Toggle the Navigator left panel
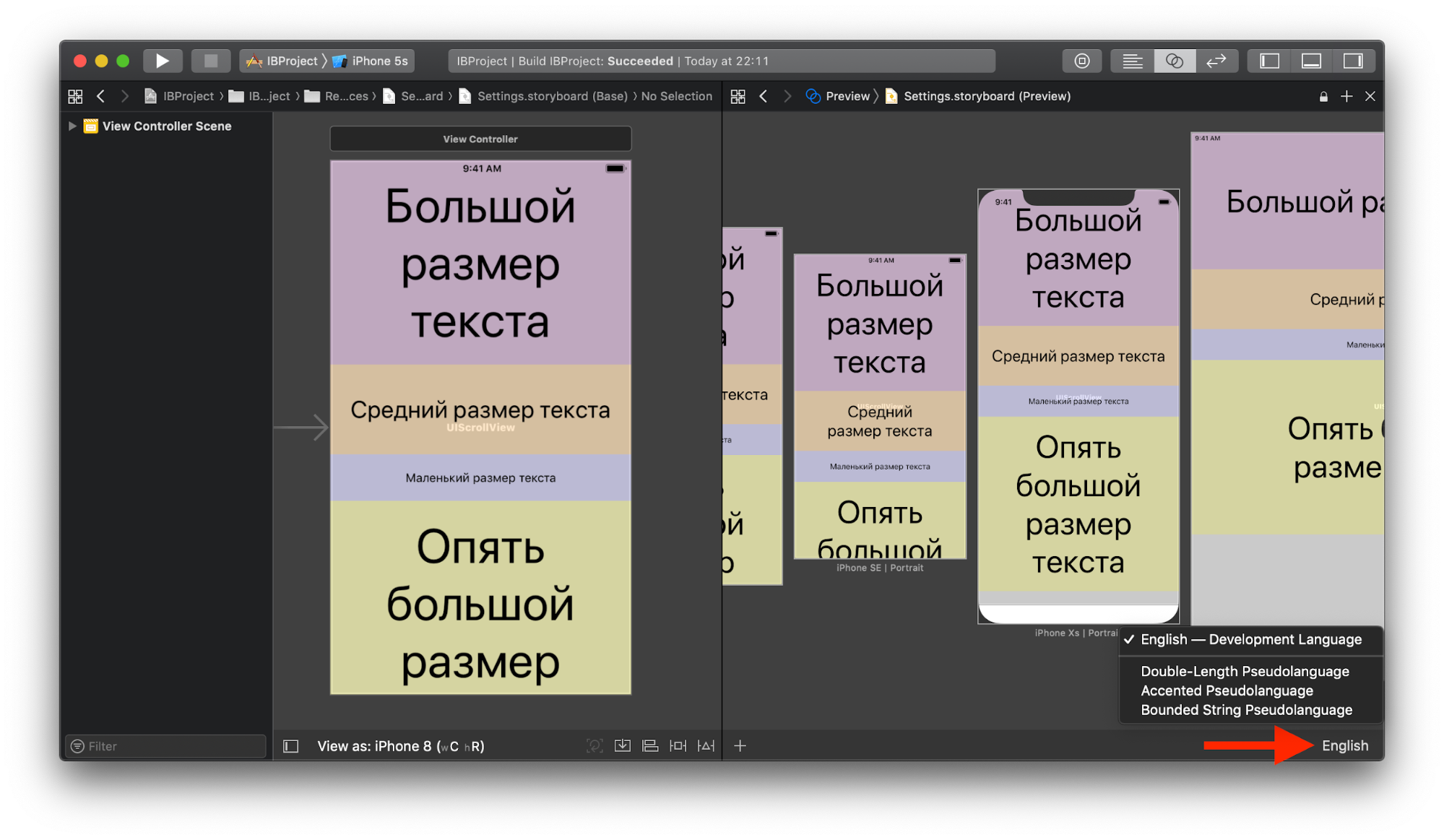 (1269, 61)
